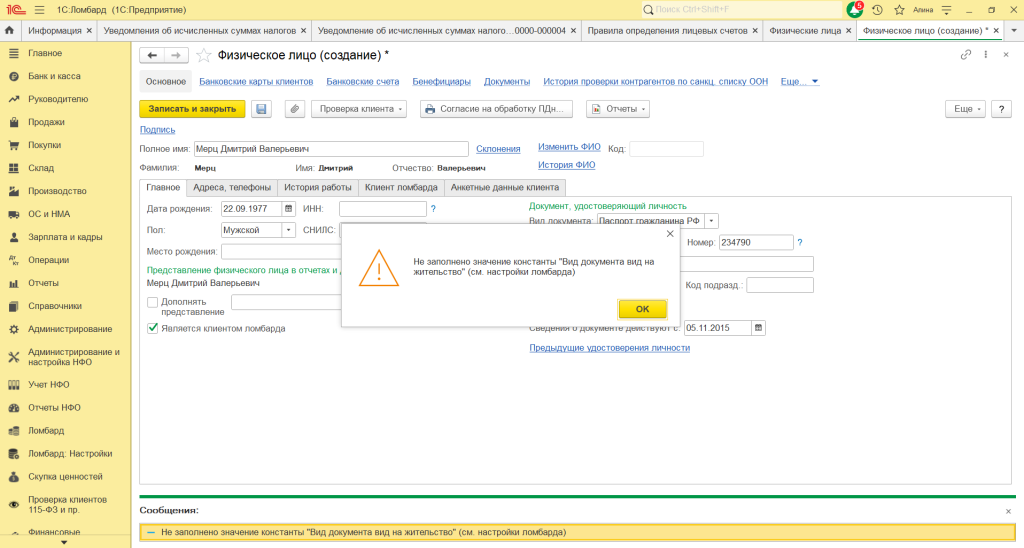
Task: Open history clock icon
Action: tap(877, 9)
